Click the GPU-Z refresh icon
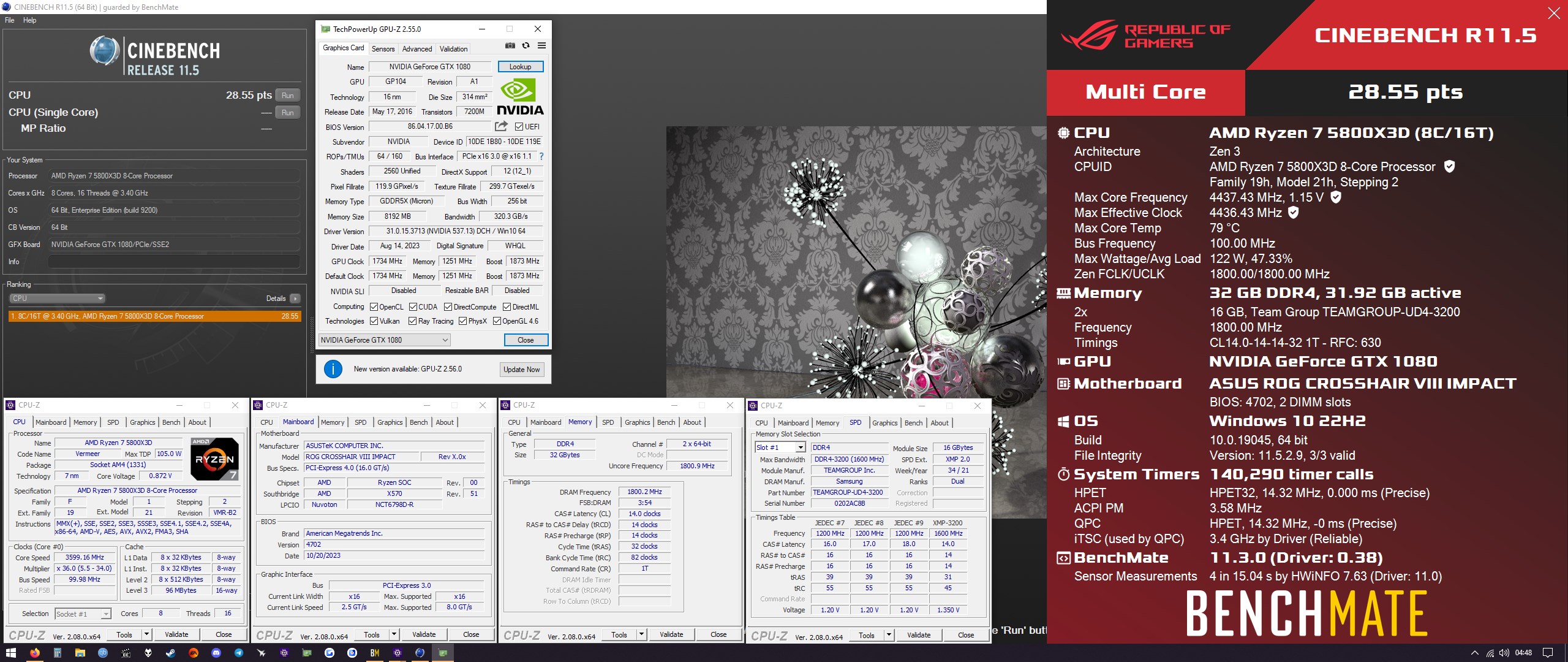Screen dimensions: 1568x662 pos(526,46)
